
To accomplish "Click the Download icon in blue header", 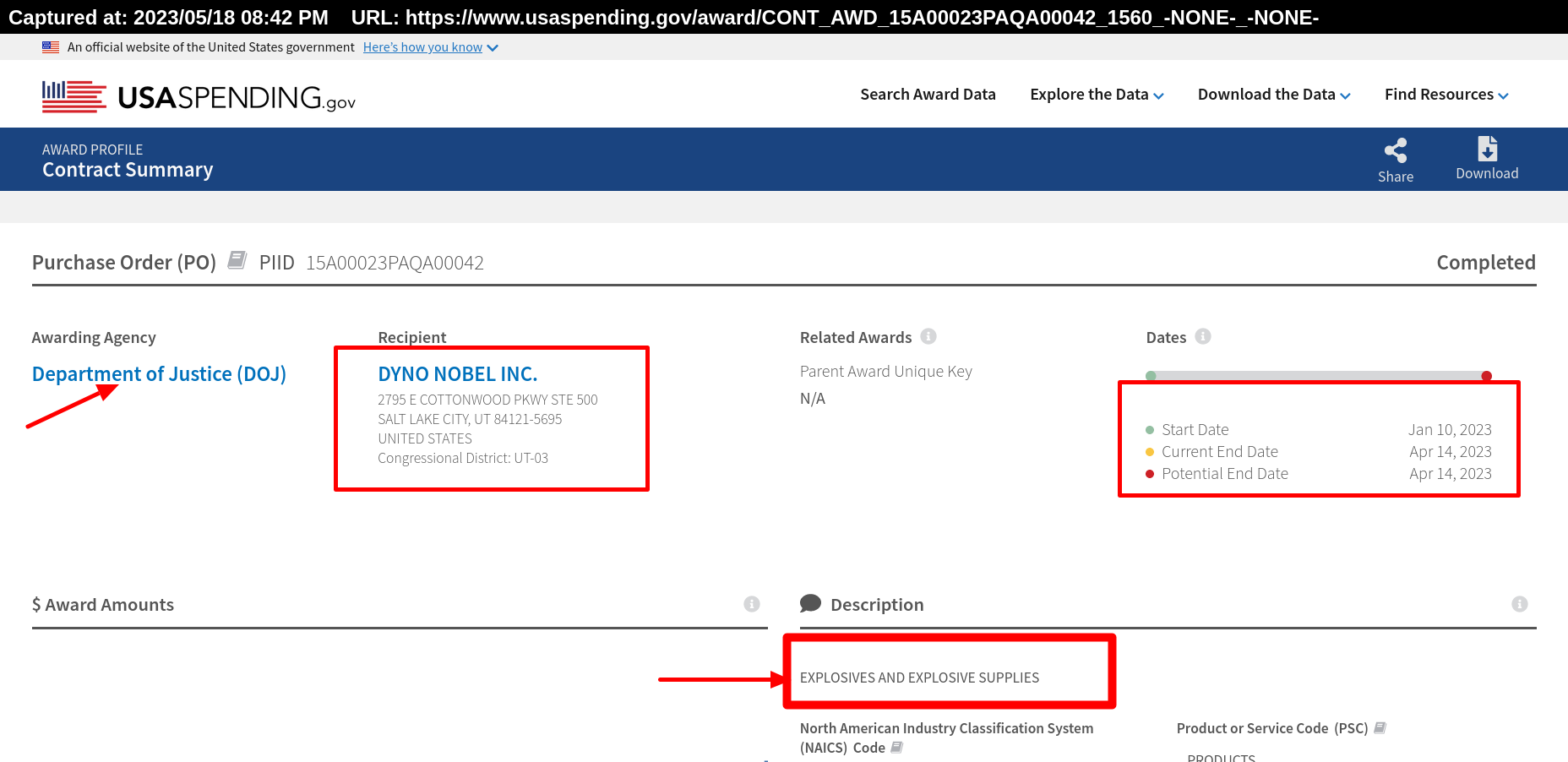I will pyautogui.click(x=1487, y=149).
